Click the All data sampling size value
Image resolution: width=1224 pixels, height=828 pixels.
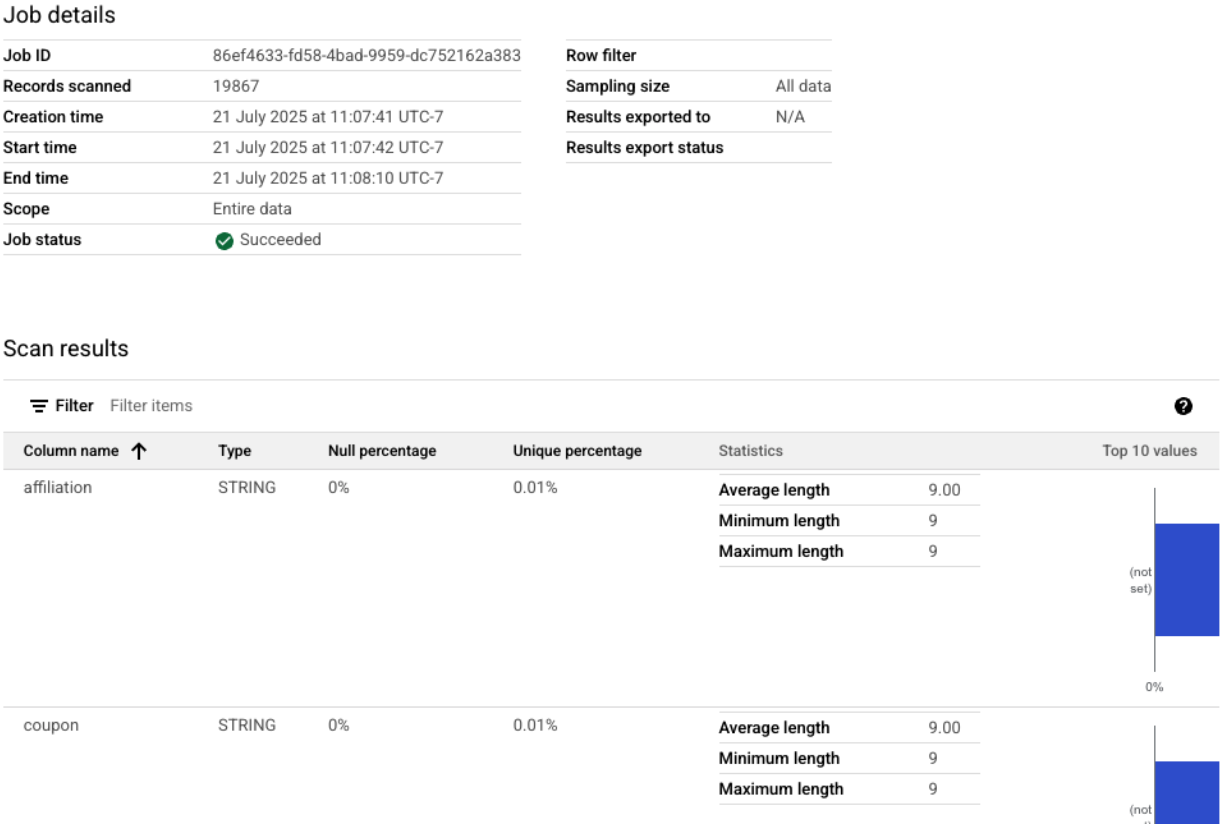point(803,86)
